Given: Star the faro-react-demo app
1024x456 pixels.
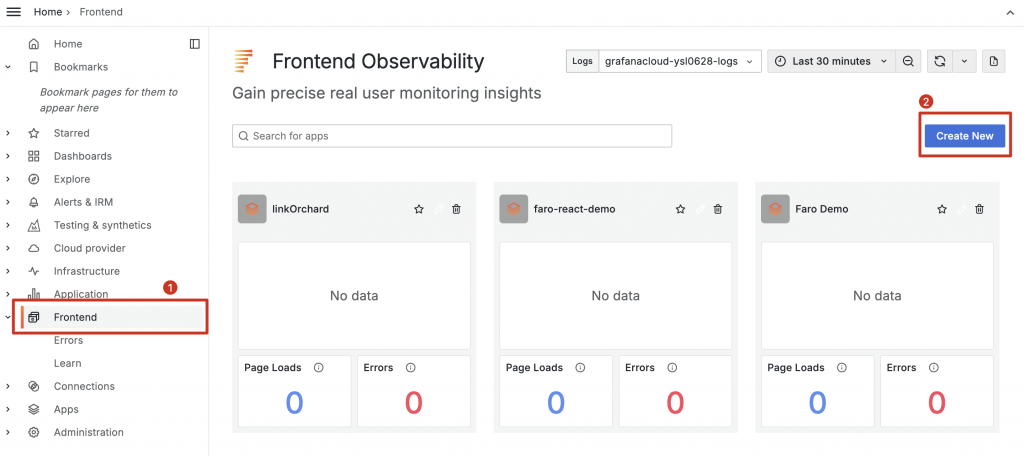Looking at the screenshot, I should pyautogui.click(x=681, y=209).
